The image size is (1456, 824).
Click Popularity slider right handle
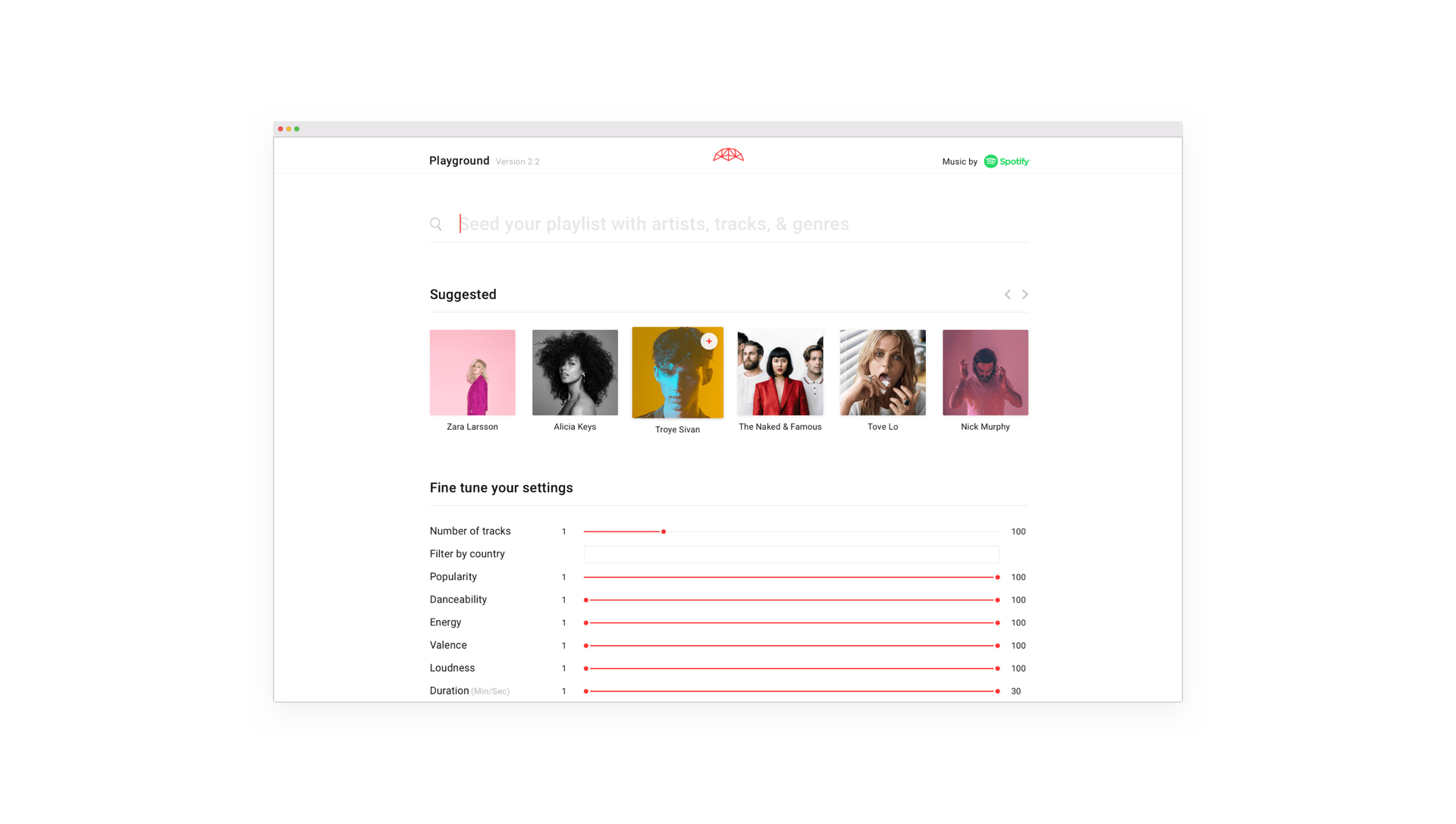pyautogui.click(x=997, y=578)
